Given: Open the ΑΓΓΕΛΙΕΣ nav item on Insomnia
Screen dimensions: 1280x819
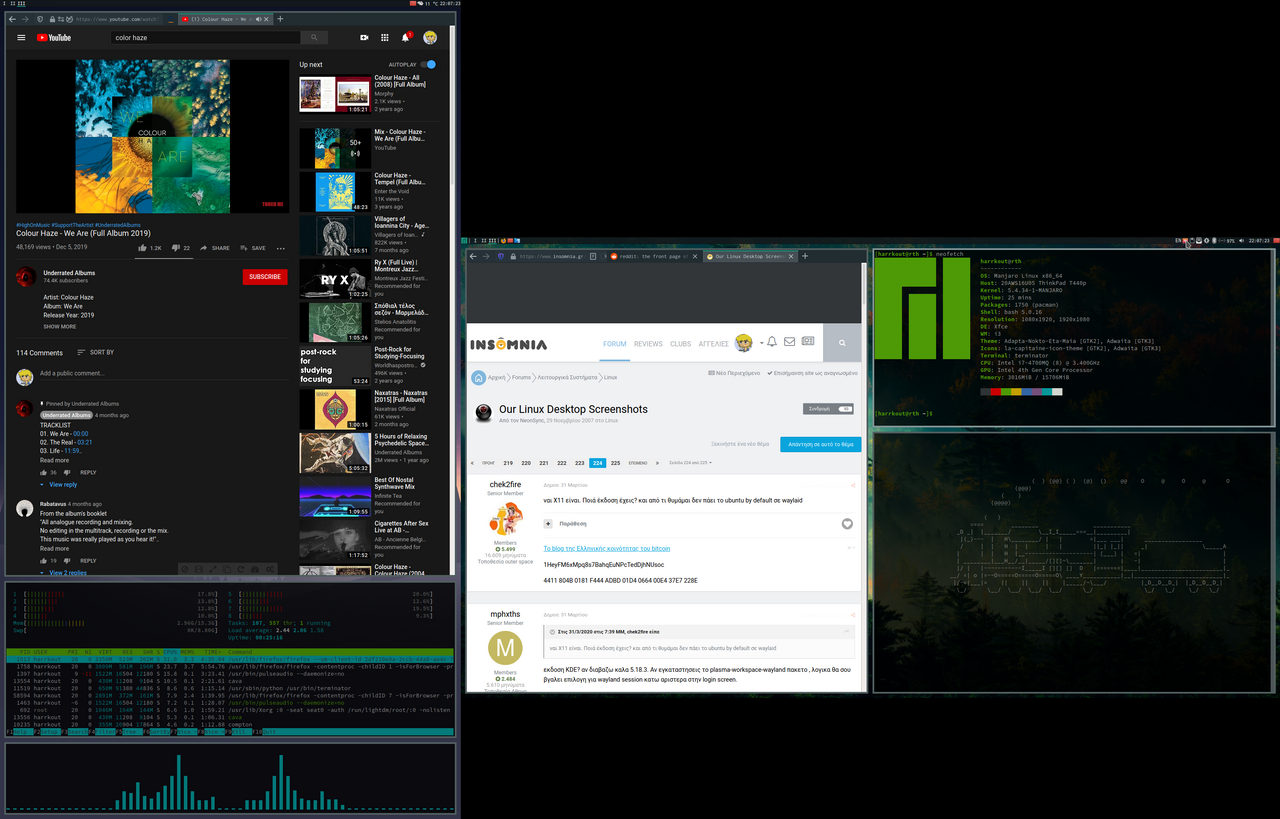Looking at the screenshot, I should click(x=713, y=343).
